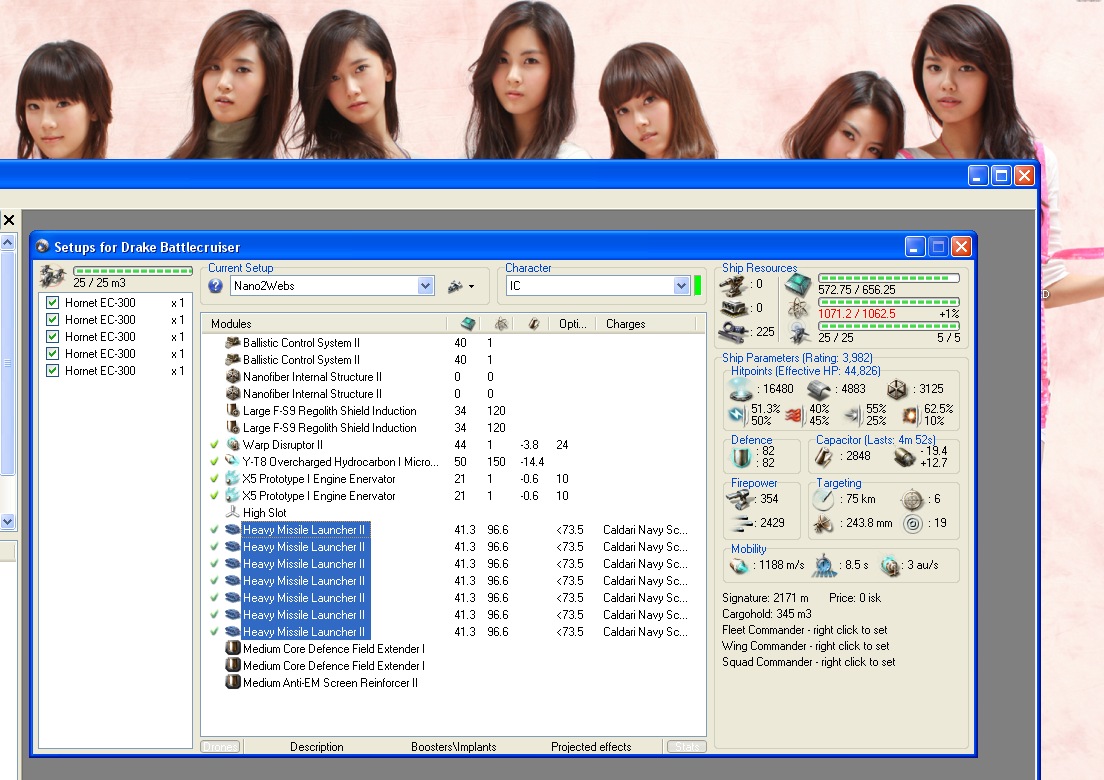The height and width of the screenshot is (780, 1104).
Task: Click the powergrid resource icon
Action: [798, 308]
